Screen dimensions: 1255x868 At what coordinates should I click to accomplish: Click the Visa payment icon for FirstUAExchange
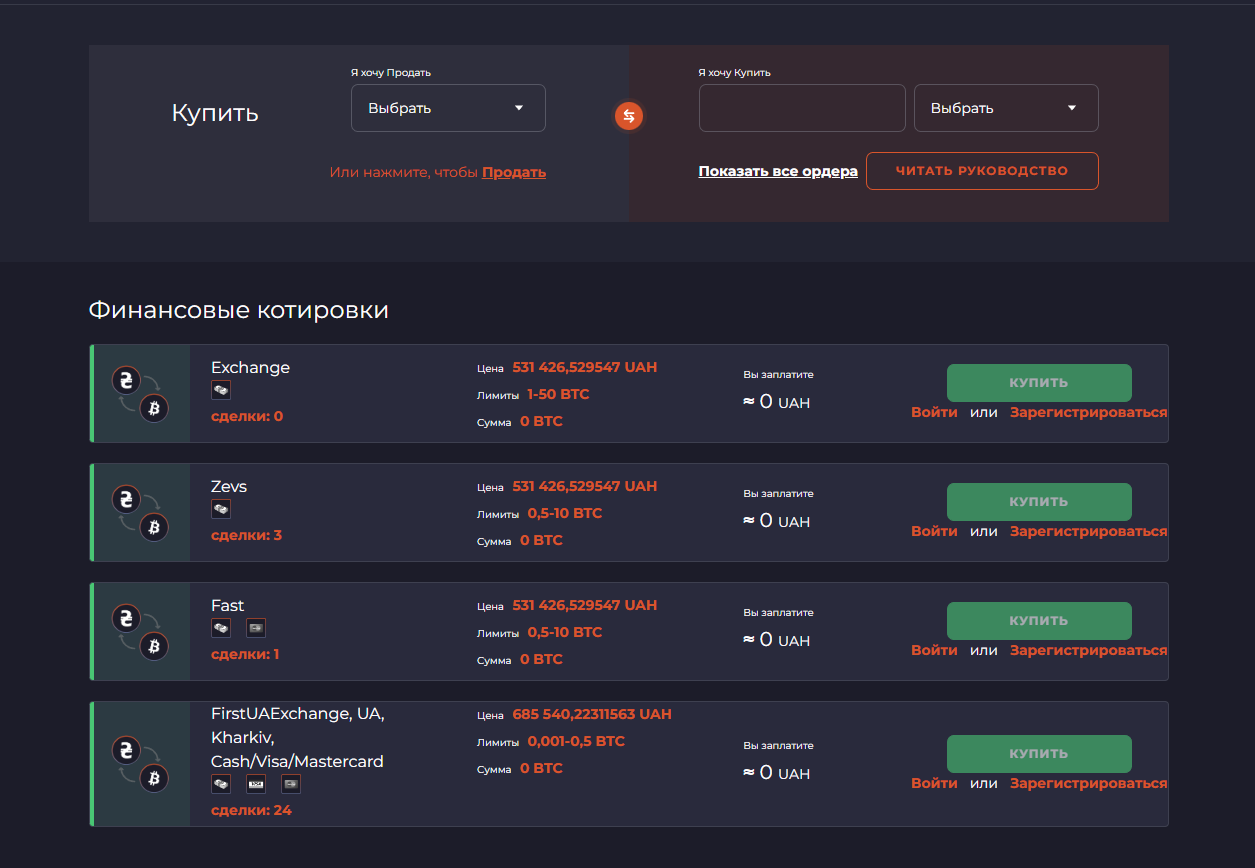pyautogui.click(x=255, y=784)
